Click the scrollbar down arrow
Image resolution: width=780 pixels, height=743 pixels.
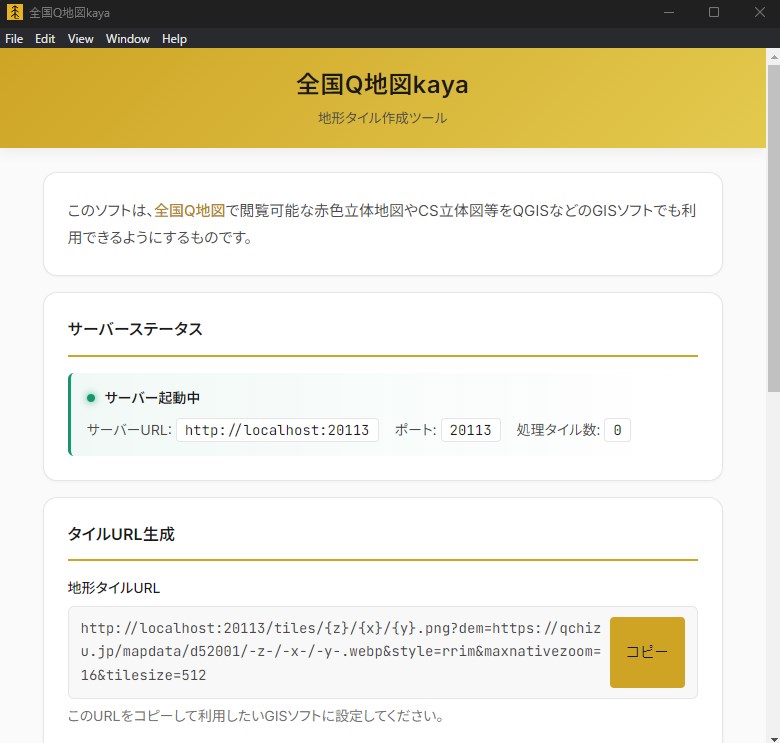774,739
